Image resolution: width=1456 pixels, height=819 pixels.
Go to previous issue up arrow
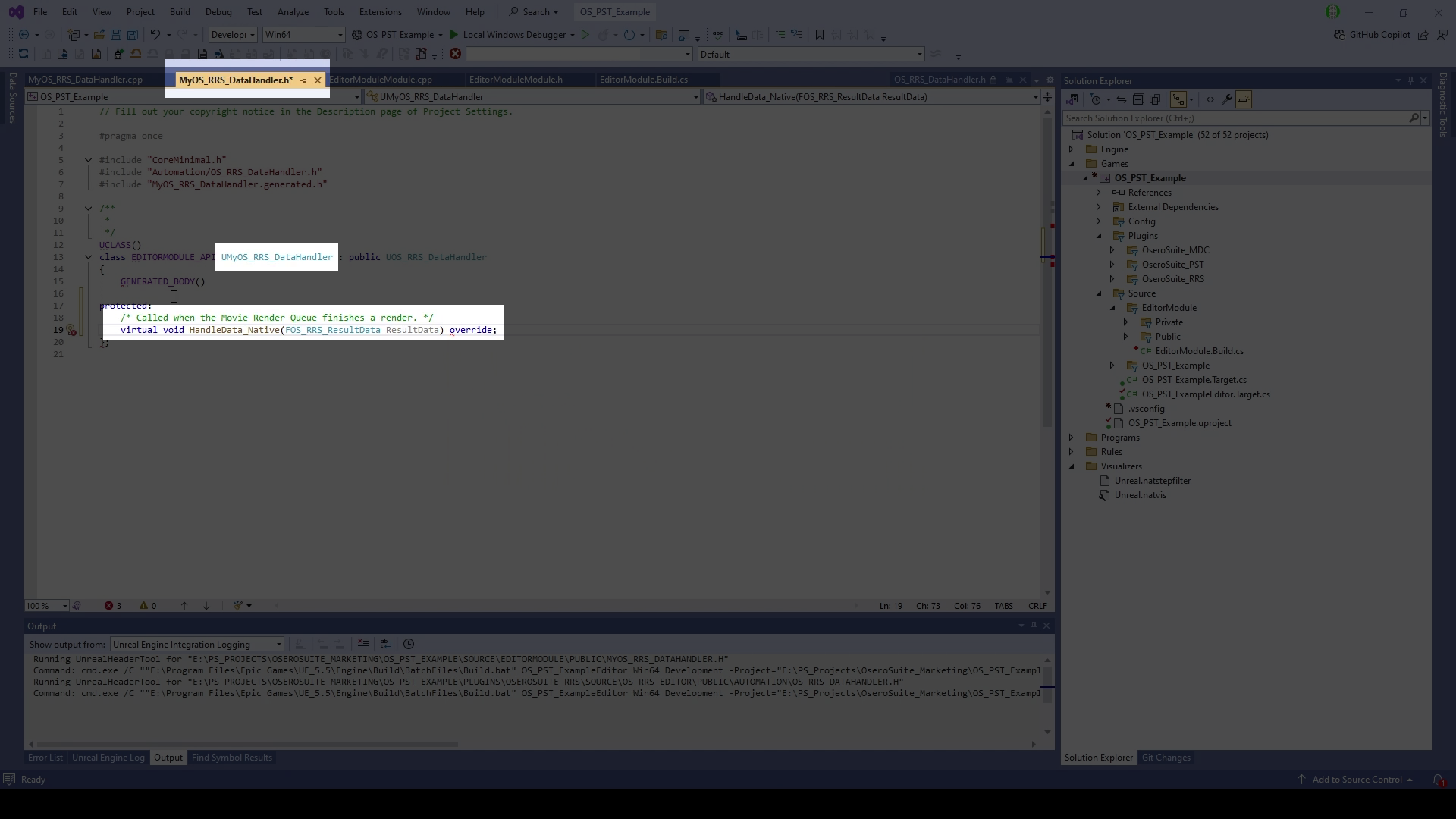[184, 606]
